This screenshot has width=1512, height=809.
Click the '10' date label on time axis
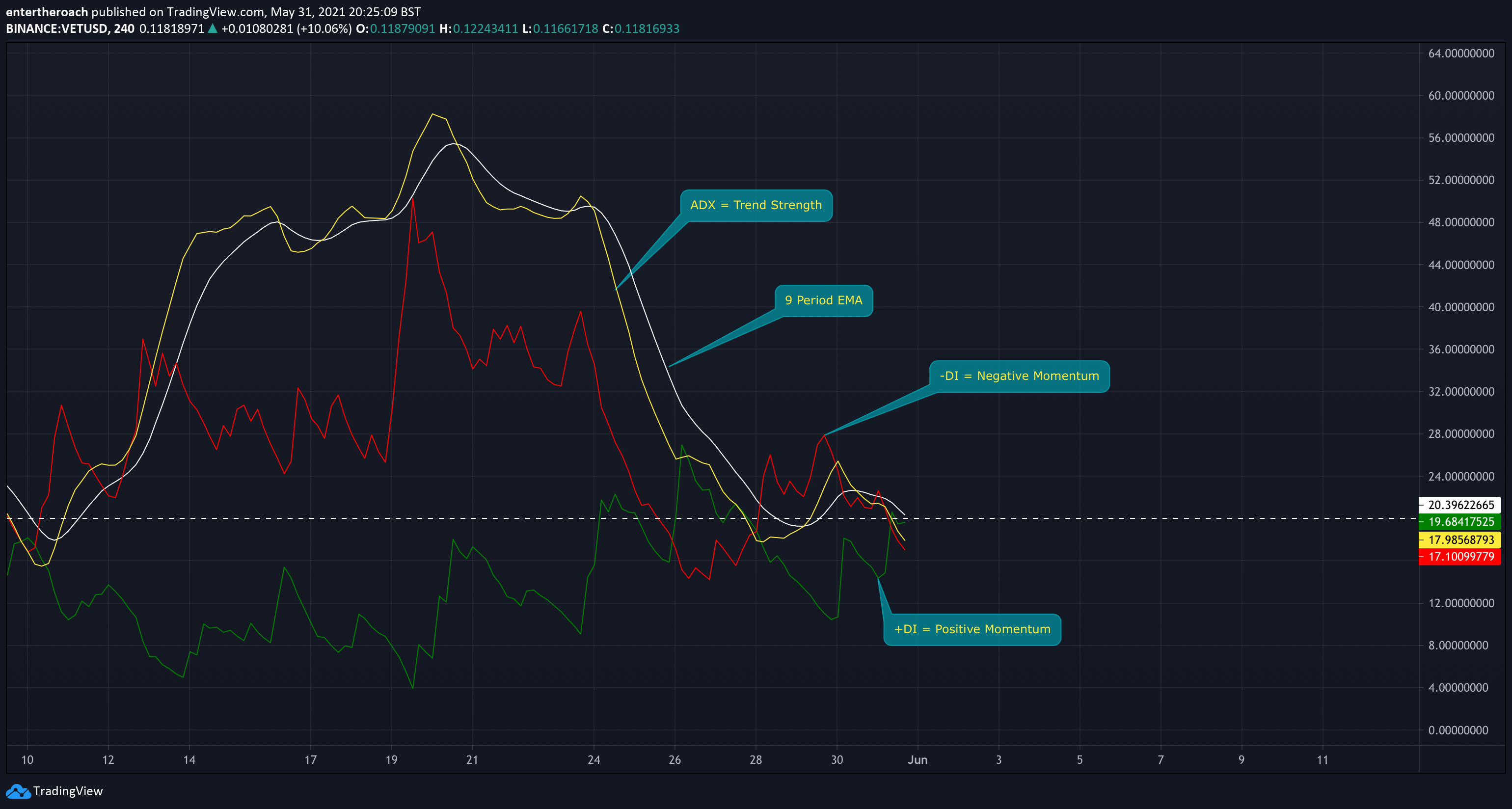(27, 760)
